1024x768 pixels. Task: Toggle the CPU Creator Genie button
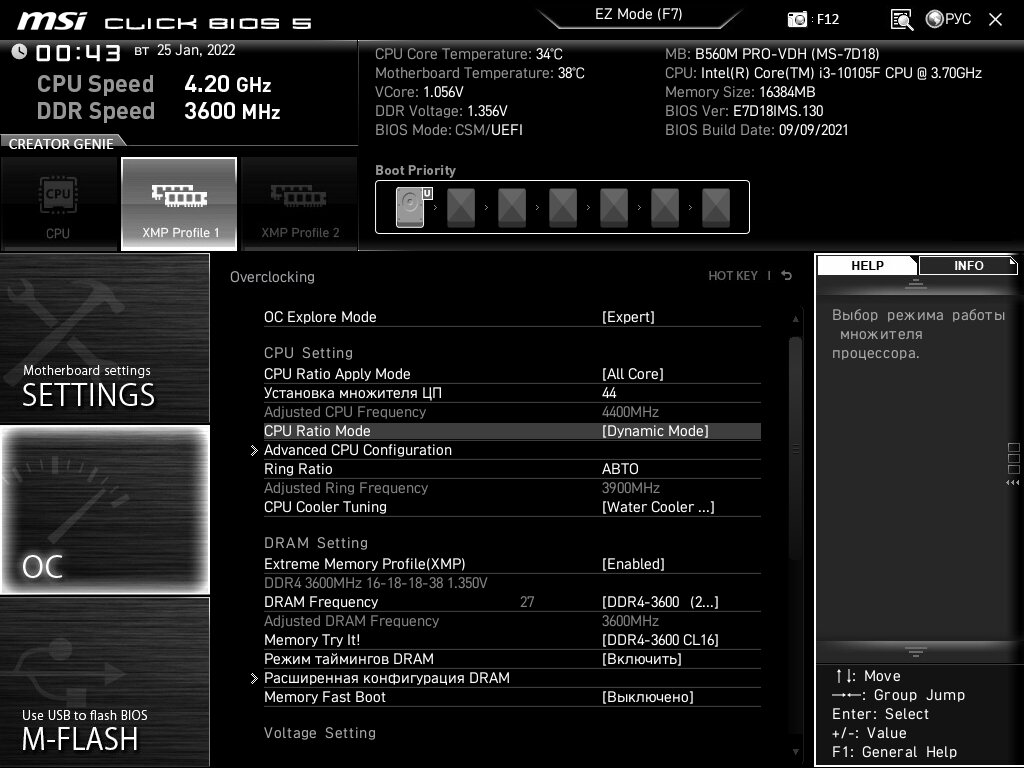click(x=59, y=204)
